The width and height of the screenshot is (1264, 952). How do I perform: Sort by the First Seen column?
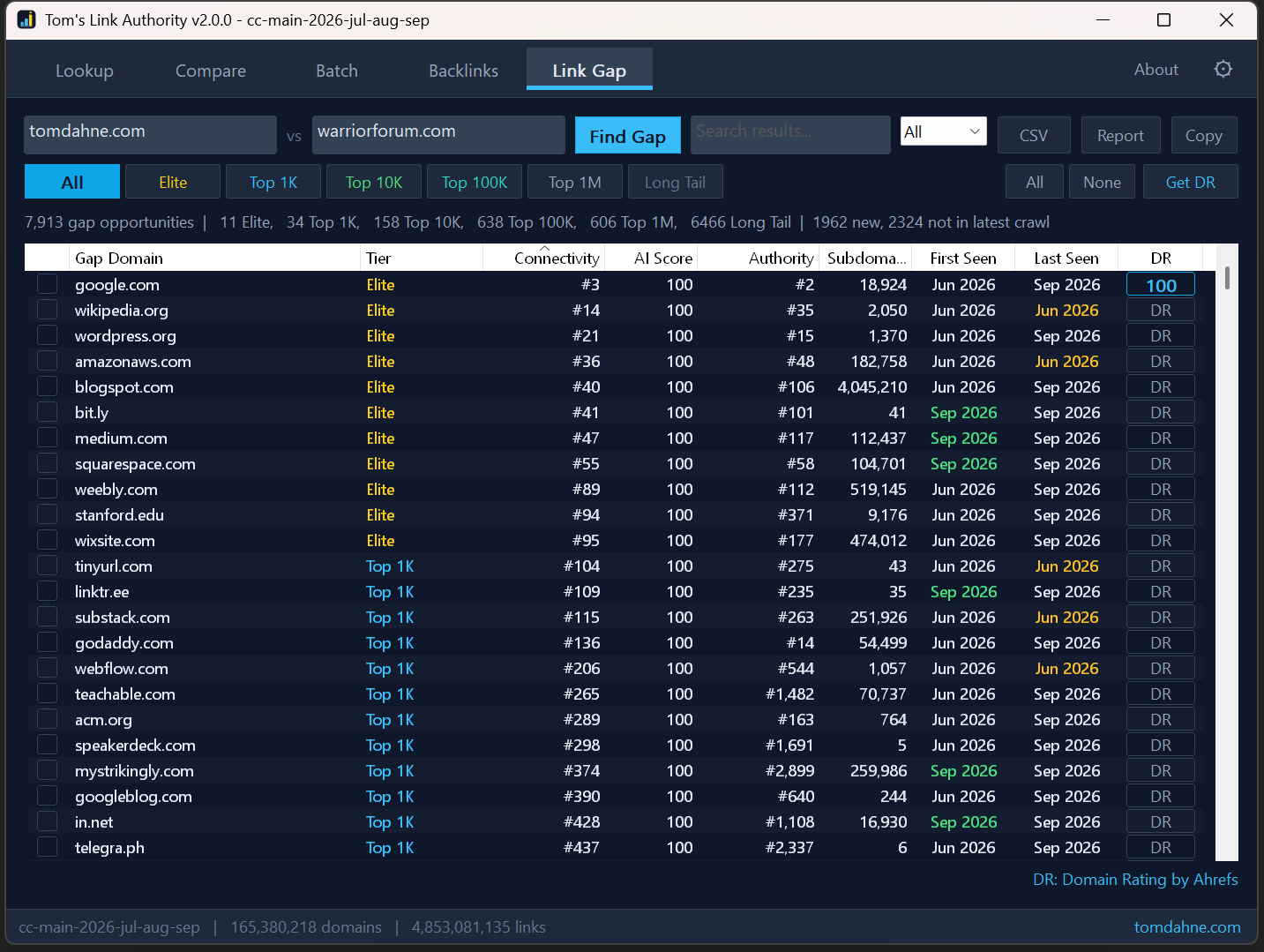[963, 258]
